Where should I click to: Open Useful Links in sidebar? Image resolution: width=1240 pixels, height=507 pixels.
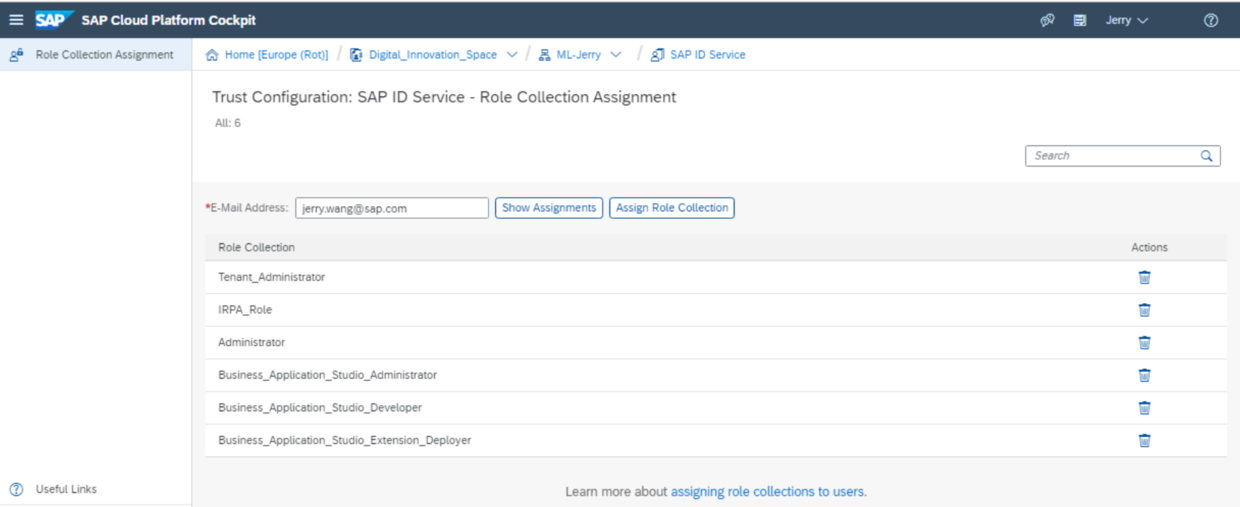pyautogui.click(x=66, y=489)
